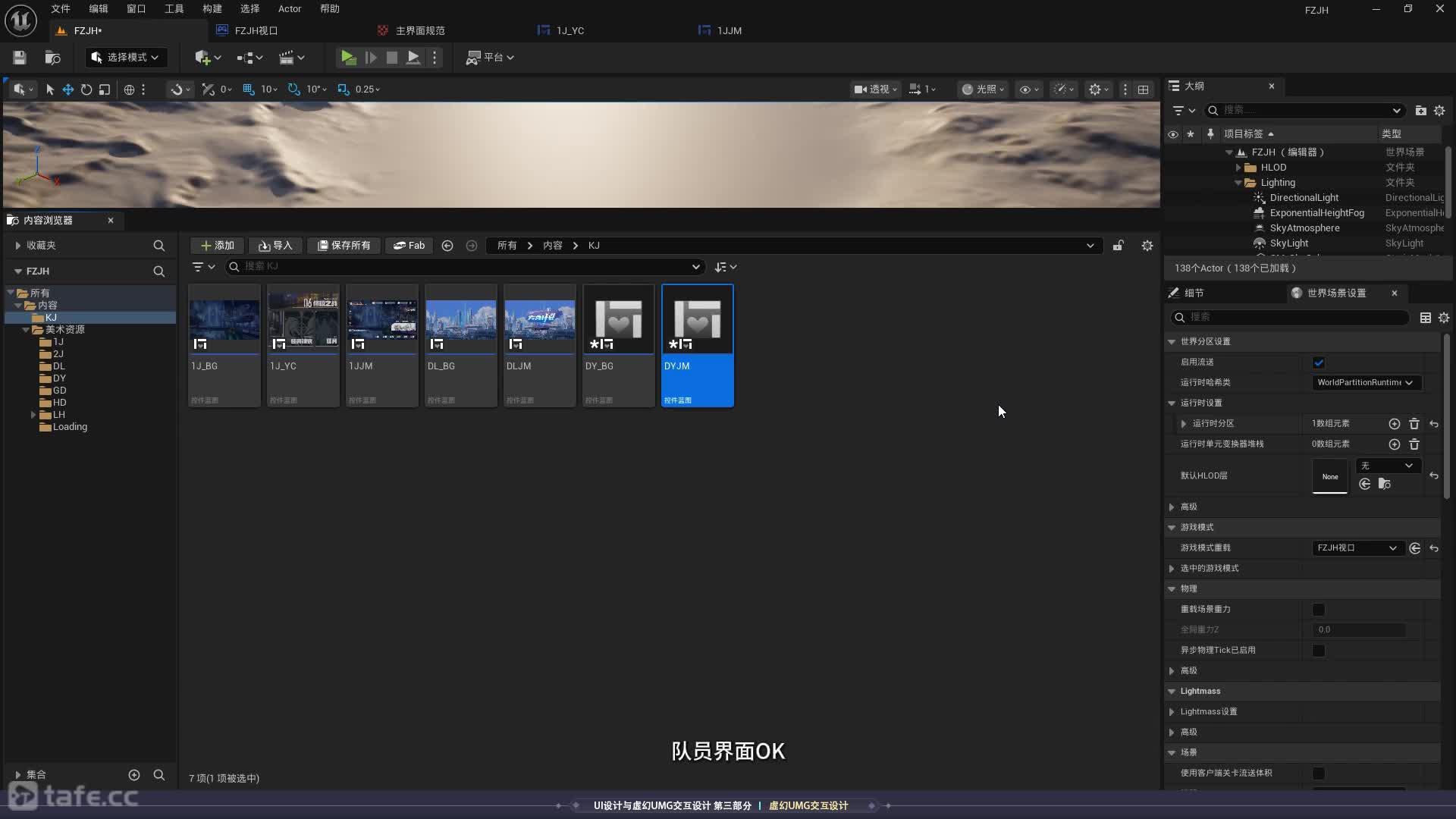Enable override world gravity checkbox

(x=1319, y=610)
